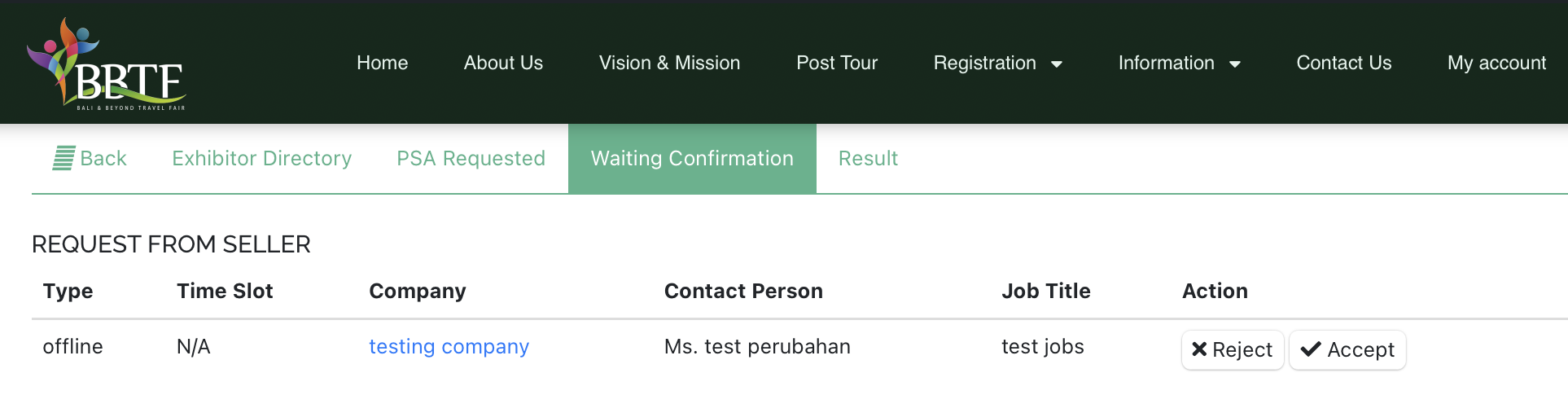Open My account menu item
The width and height of the screenshot is (1568, 417).
click(1496, 63)
